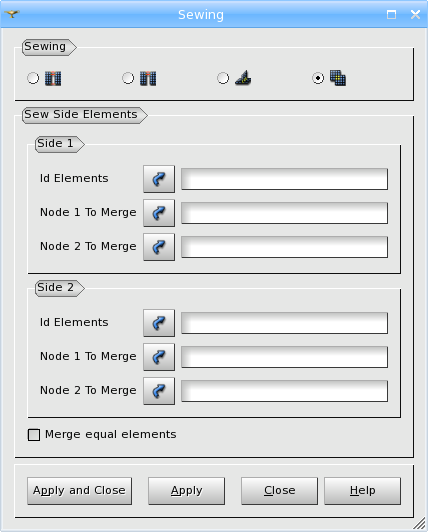Click selection arrow for Side 2 Node 1 To Merge
428x532 pixels.
coord(159,357)
